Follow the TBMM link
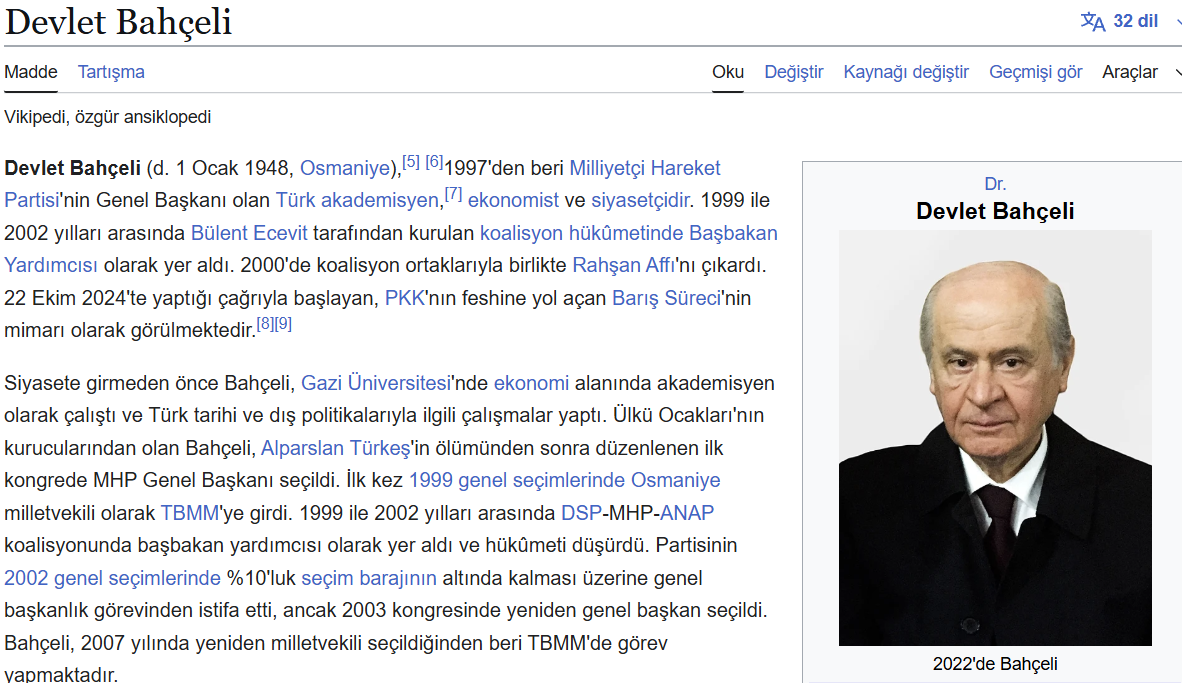The width and height of the screenshot is (1182, 683). coord(189,513)
